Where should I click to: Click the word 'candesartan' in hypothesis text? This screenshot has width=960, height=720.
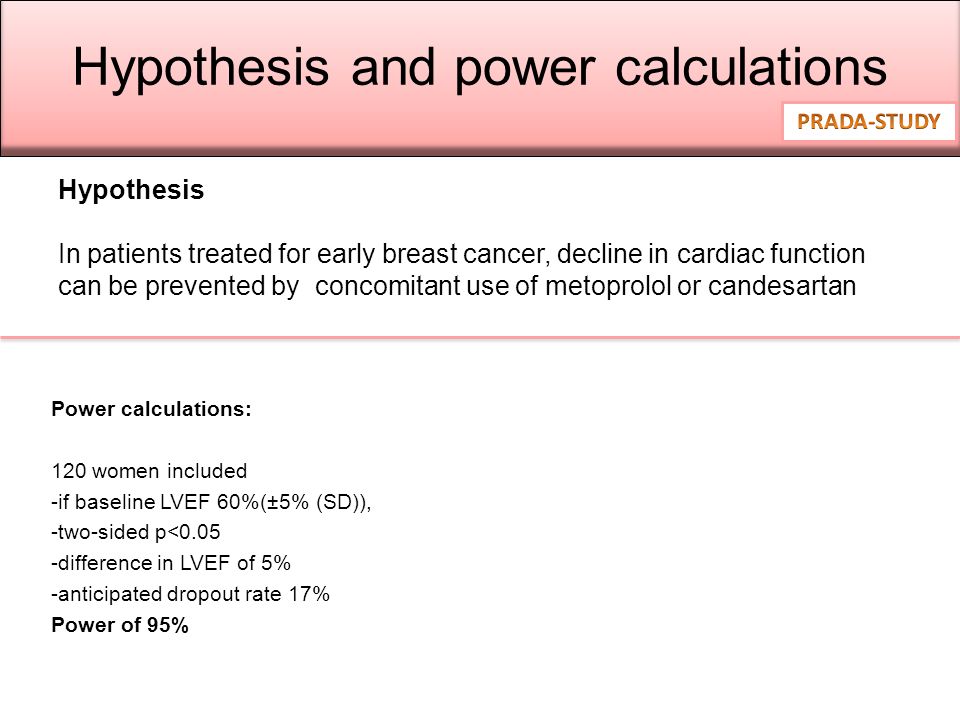coord(782,285)
